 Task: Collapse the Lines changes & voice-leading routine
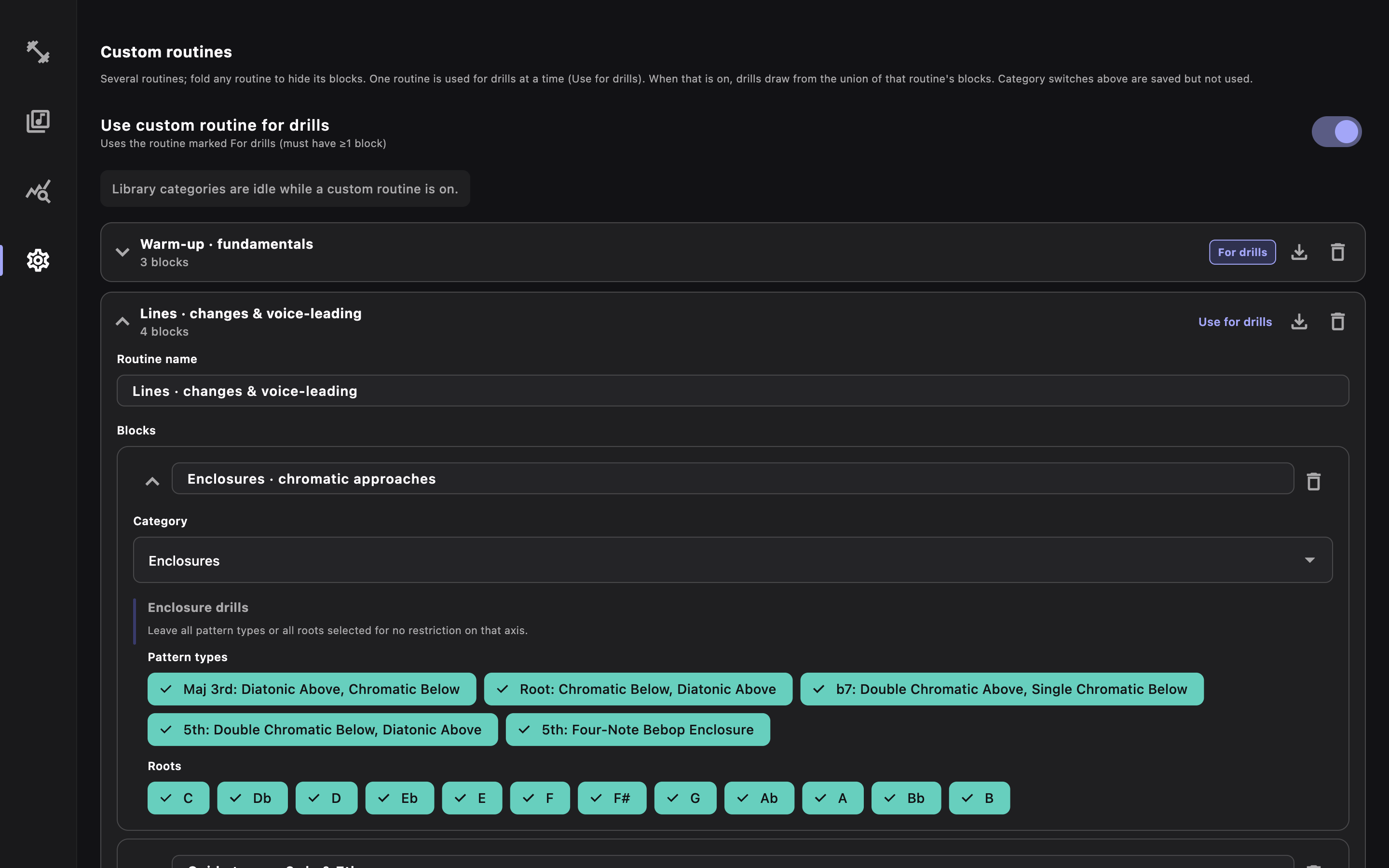tap(122, 322)
